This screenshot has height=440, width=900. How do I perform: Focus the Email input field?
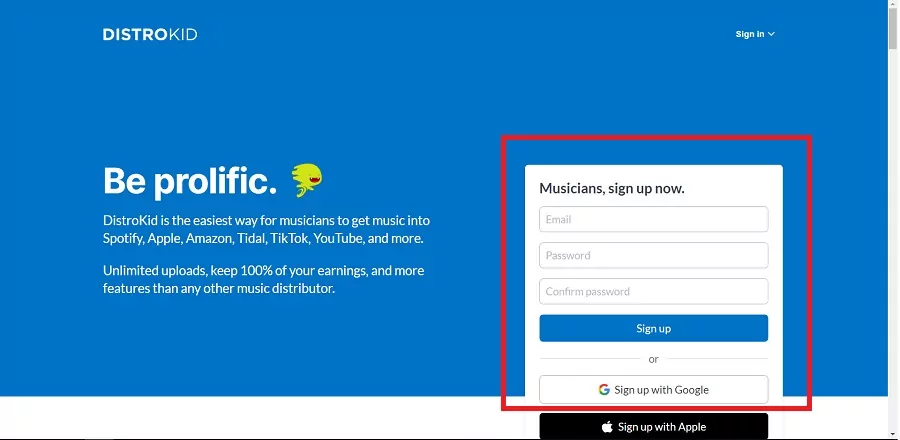click(653, 219)
